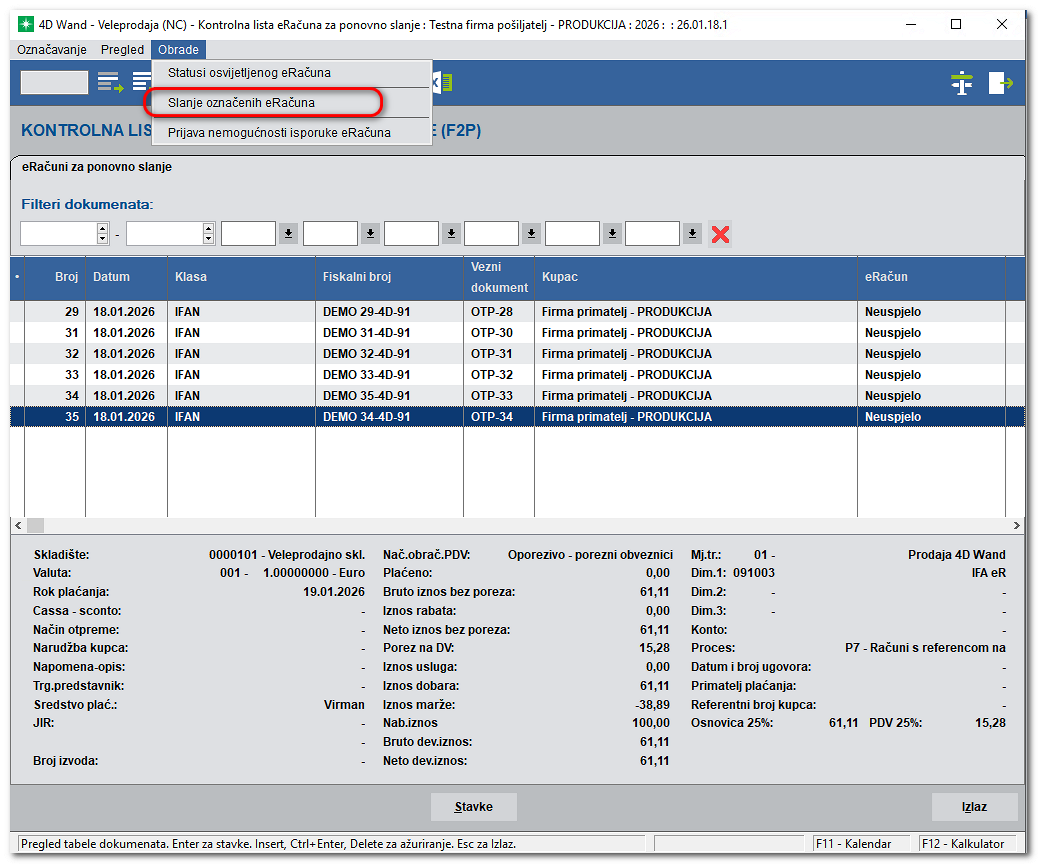Expand the third filter dropdown arrow
This screenshot has height=864, width=1038.
click(x=452, y=234)
